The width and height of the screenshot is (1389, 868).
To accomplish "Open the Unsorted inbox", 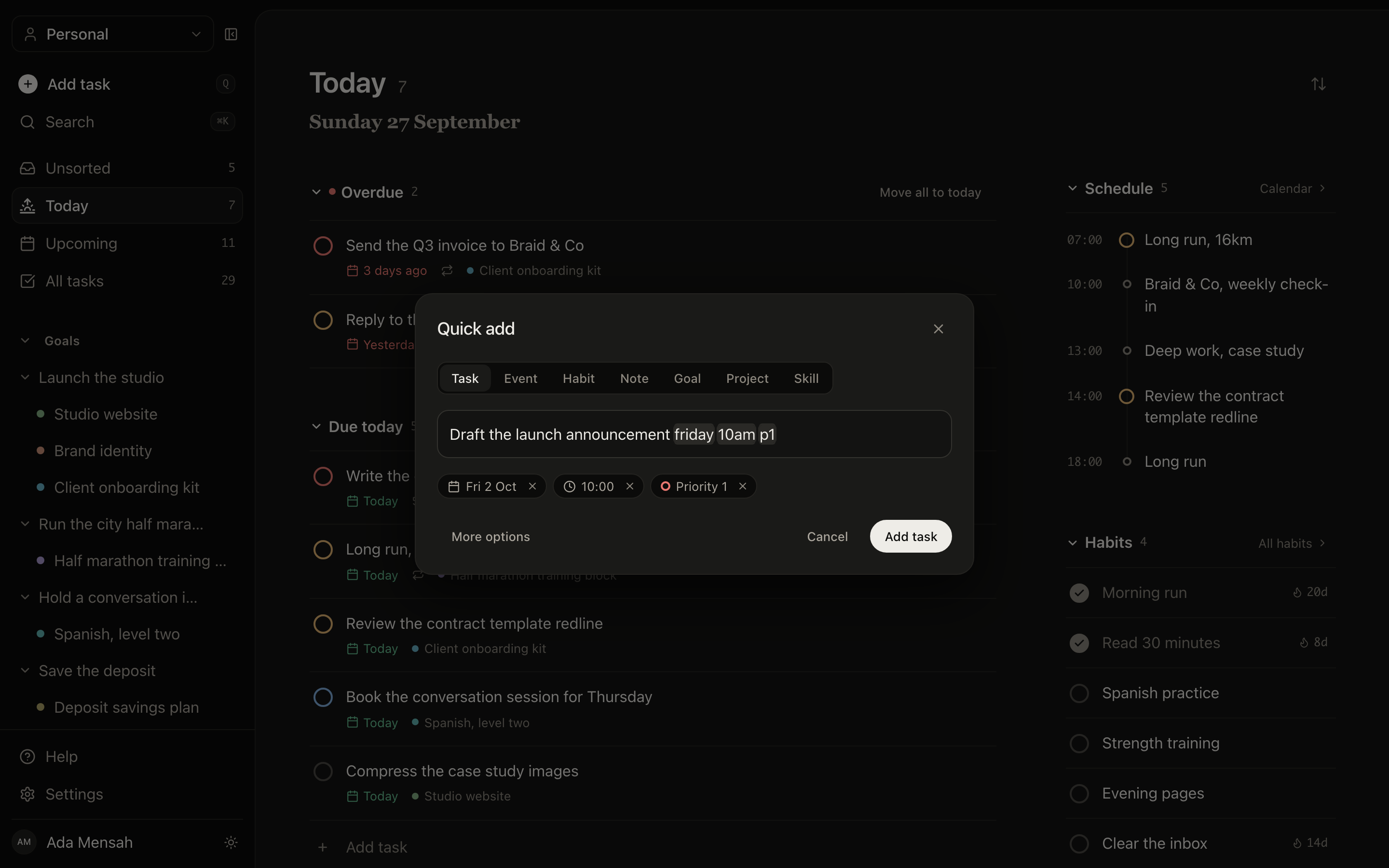I will (127, 168).
